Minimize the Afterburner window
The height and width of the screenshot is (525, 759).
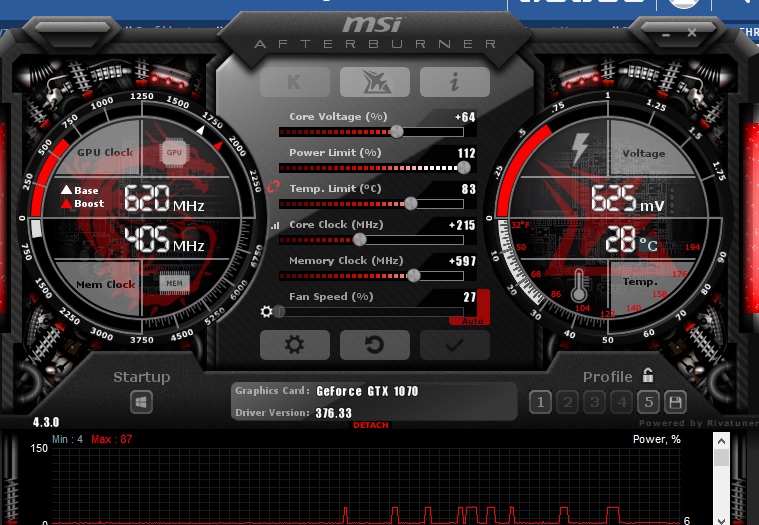pyautogui.click(x=666, y=35)
